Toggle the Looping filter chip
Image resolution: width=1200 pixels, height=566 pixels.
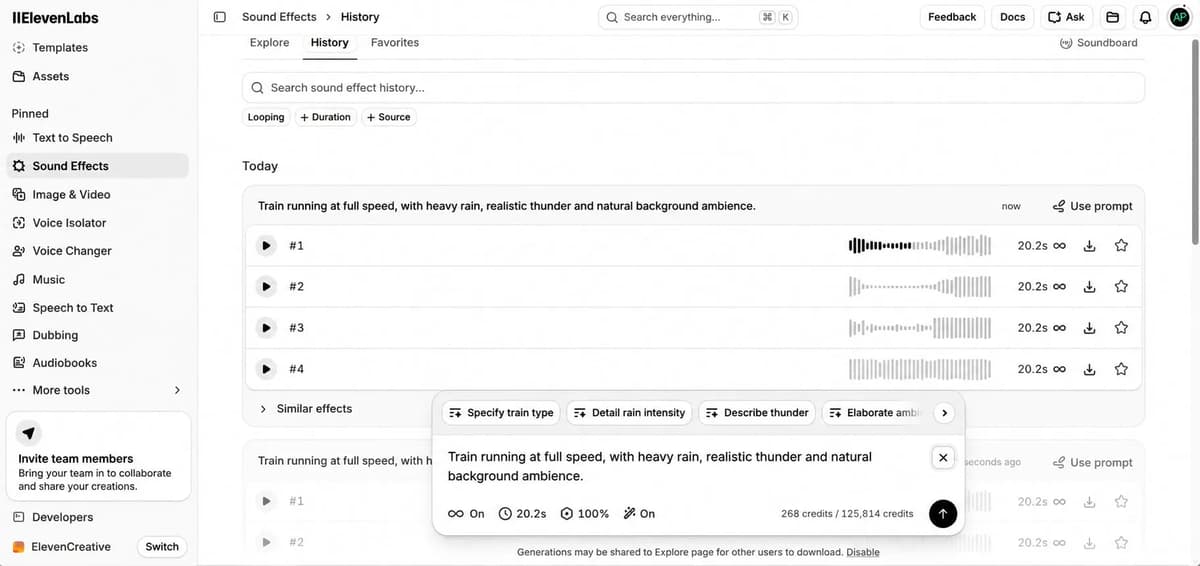tap(266, 117)
